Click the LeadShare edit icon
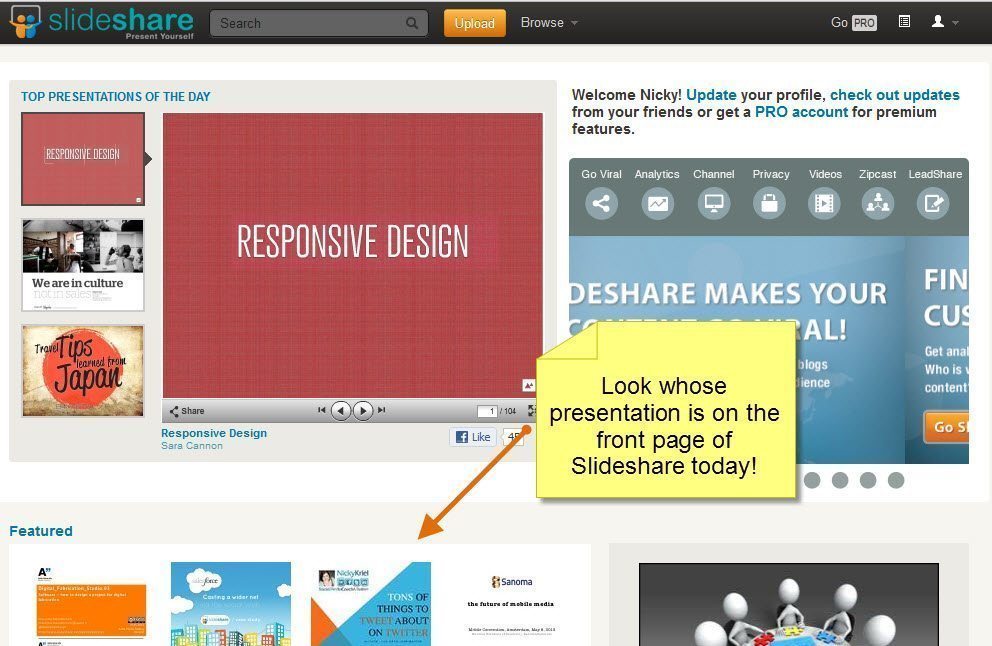 pos(933,204)
